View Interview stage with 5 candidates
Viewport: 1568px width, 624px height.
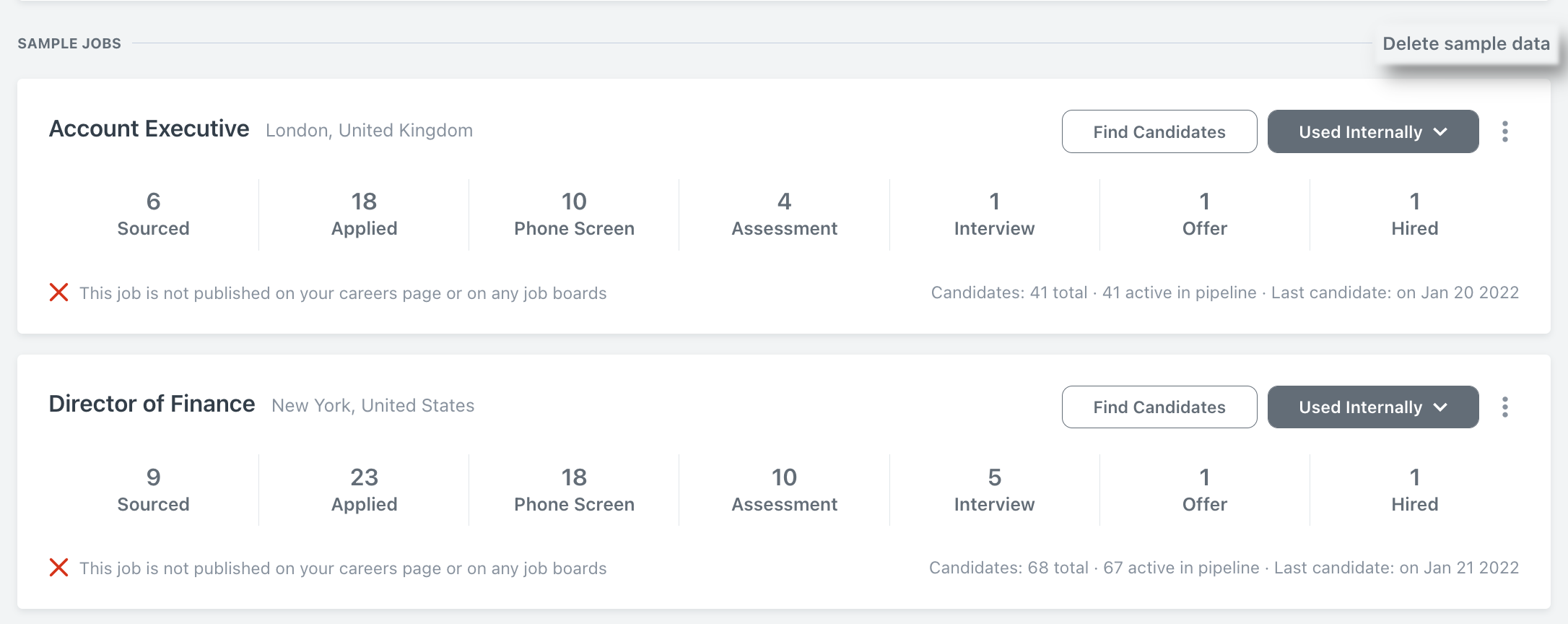pyautogui.click(x=994, y=490)
